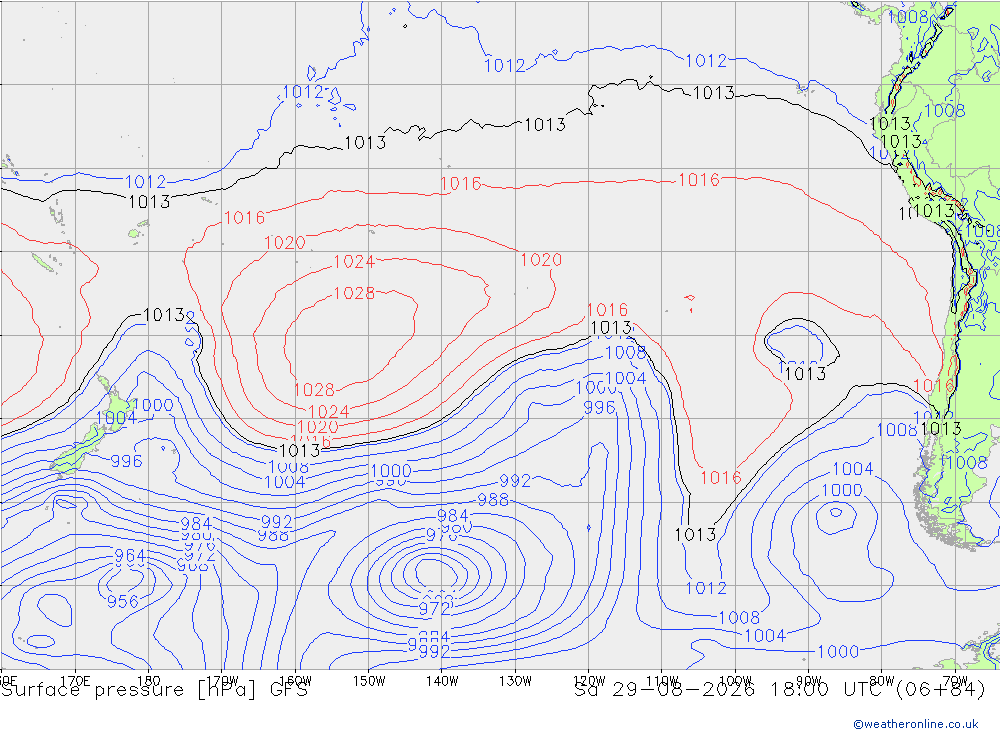Viewport: 1000px width, 733px height.
Task: Click the 964 isobar label
Action: point(130,555)
